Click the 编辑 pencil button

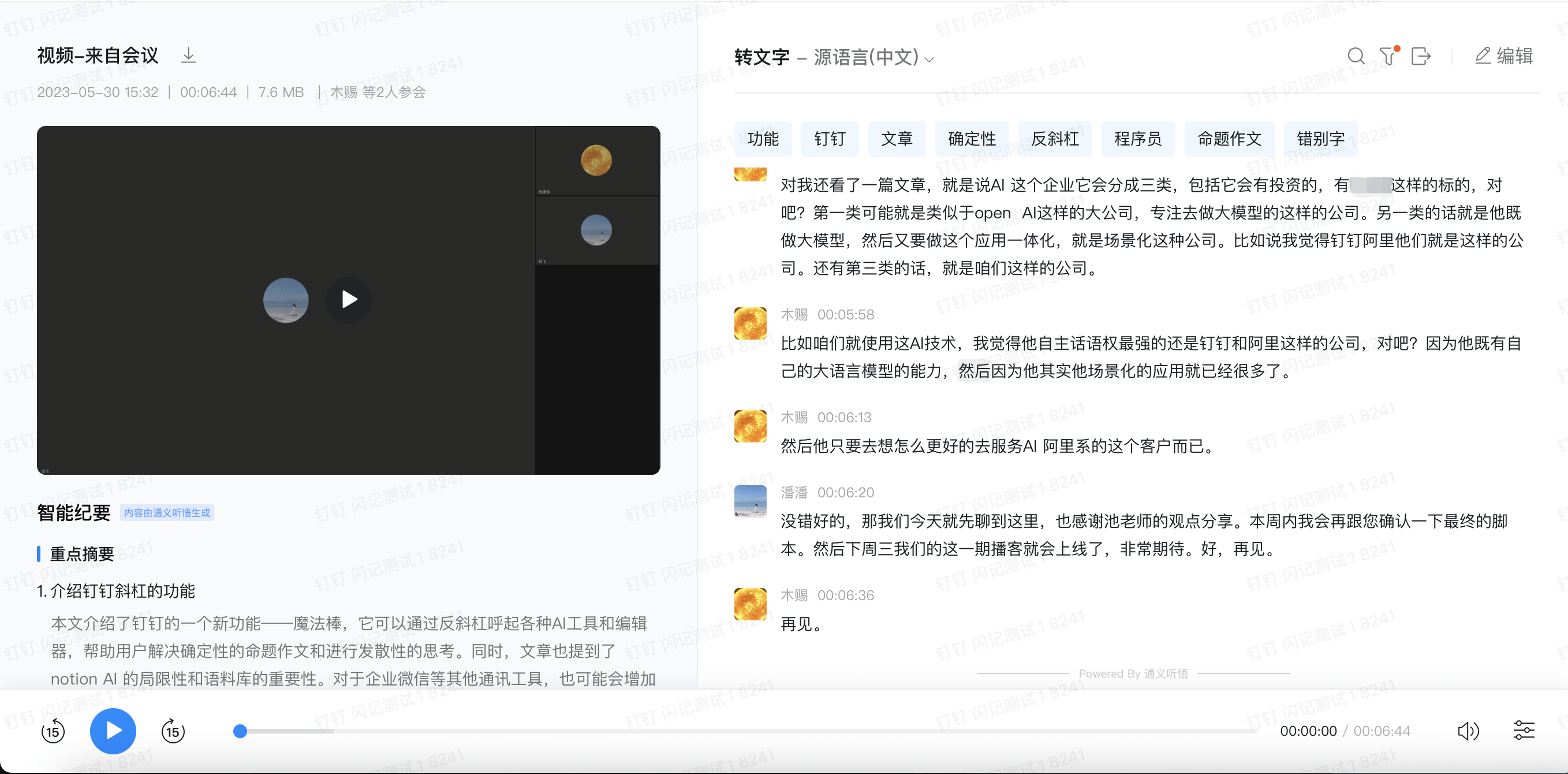(1503, 56)
